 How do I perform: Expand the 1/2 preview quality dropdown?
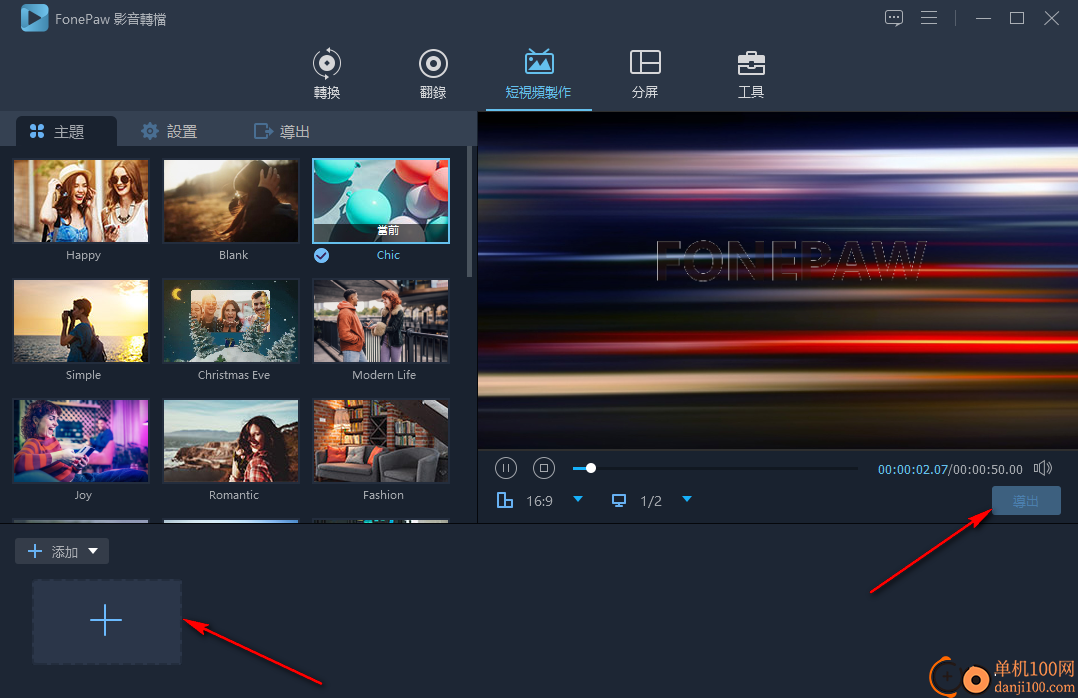tap(687, 499)
